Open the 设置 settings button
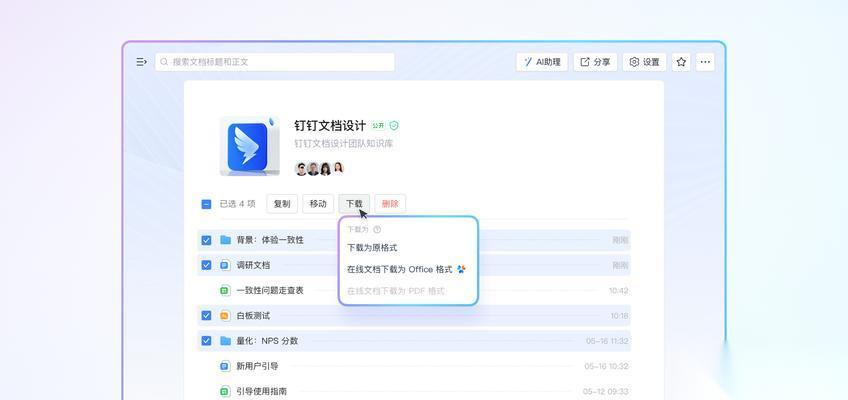Image resolution: width=848 pixels, height=400 pixels. (x=645, y=62)
